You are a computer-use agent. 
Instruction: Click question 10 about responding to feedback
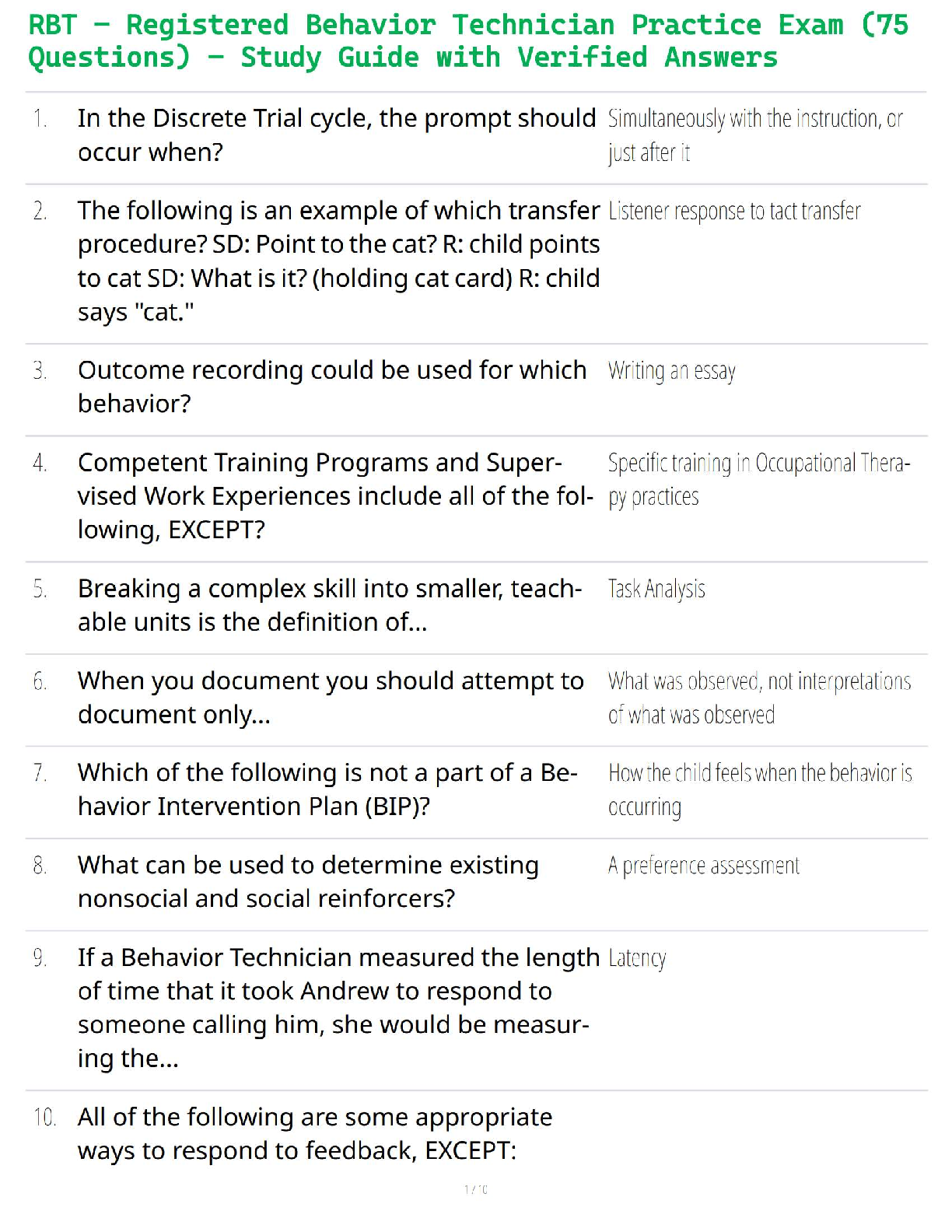[x=314, y=1134]
